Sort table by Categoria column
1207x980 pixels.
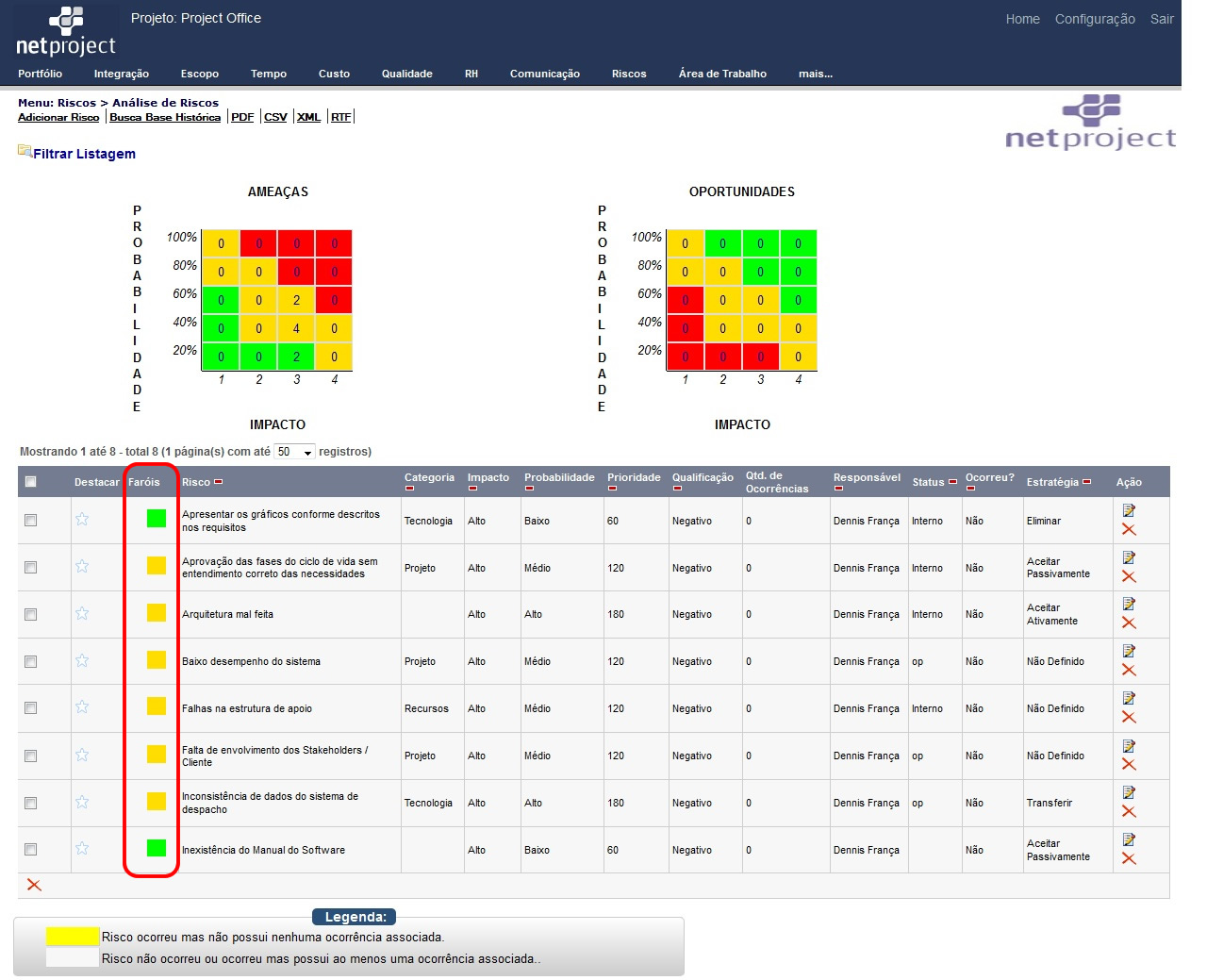tap(429, 477)
